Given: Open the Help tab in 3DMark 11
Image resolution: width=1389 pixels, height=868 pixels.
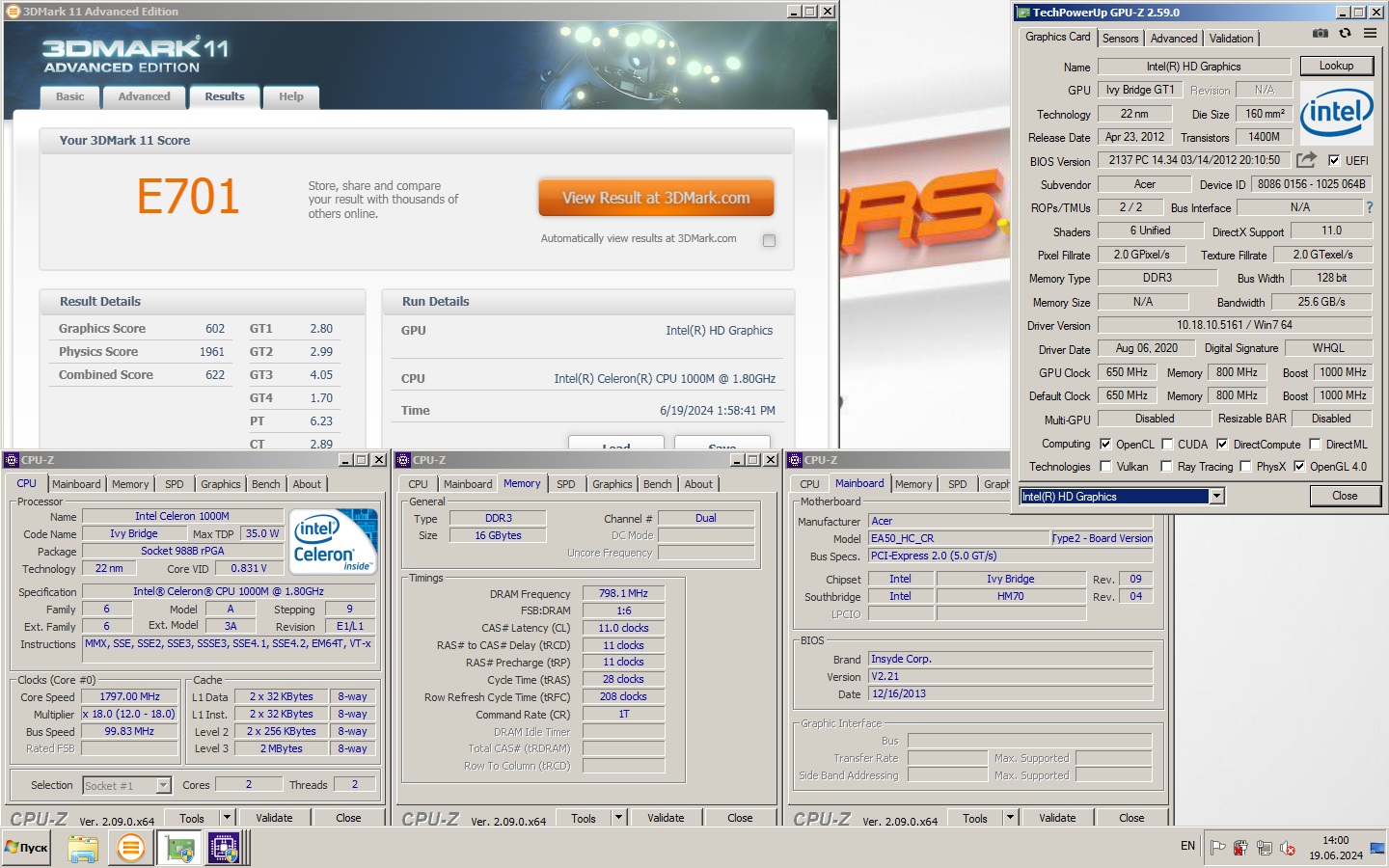Looking at the screenshot, I should pos(290,96).
